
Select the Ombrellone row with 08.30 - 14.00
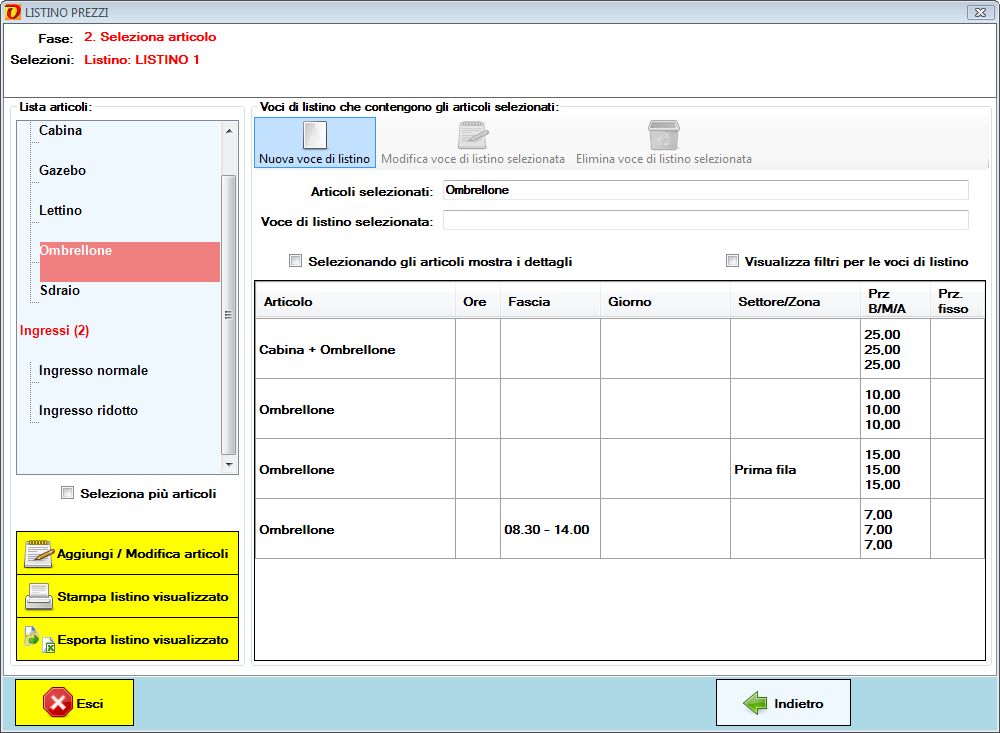[x=619, y=529]
